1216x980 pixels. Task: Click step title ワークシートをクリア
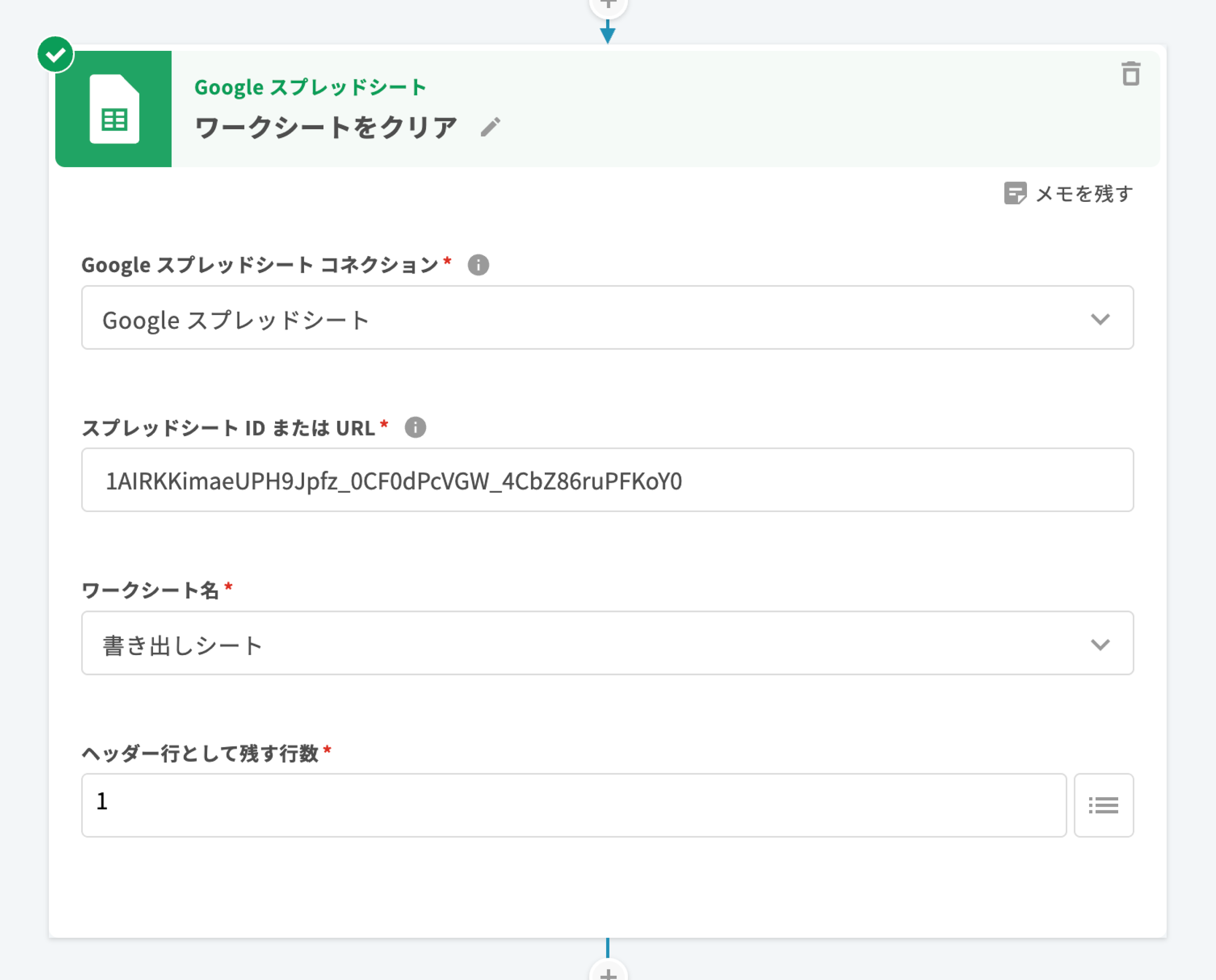click(326, 127)
